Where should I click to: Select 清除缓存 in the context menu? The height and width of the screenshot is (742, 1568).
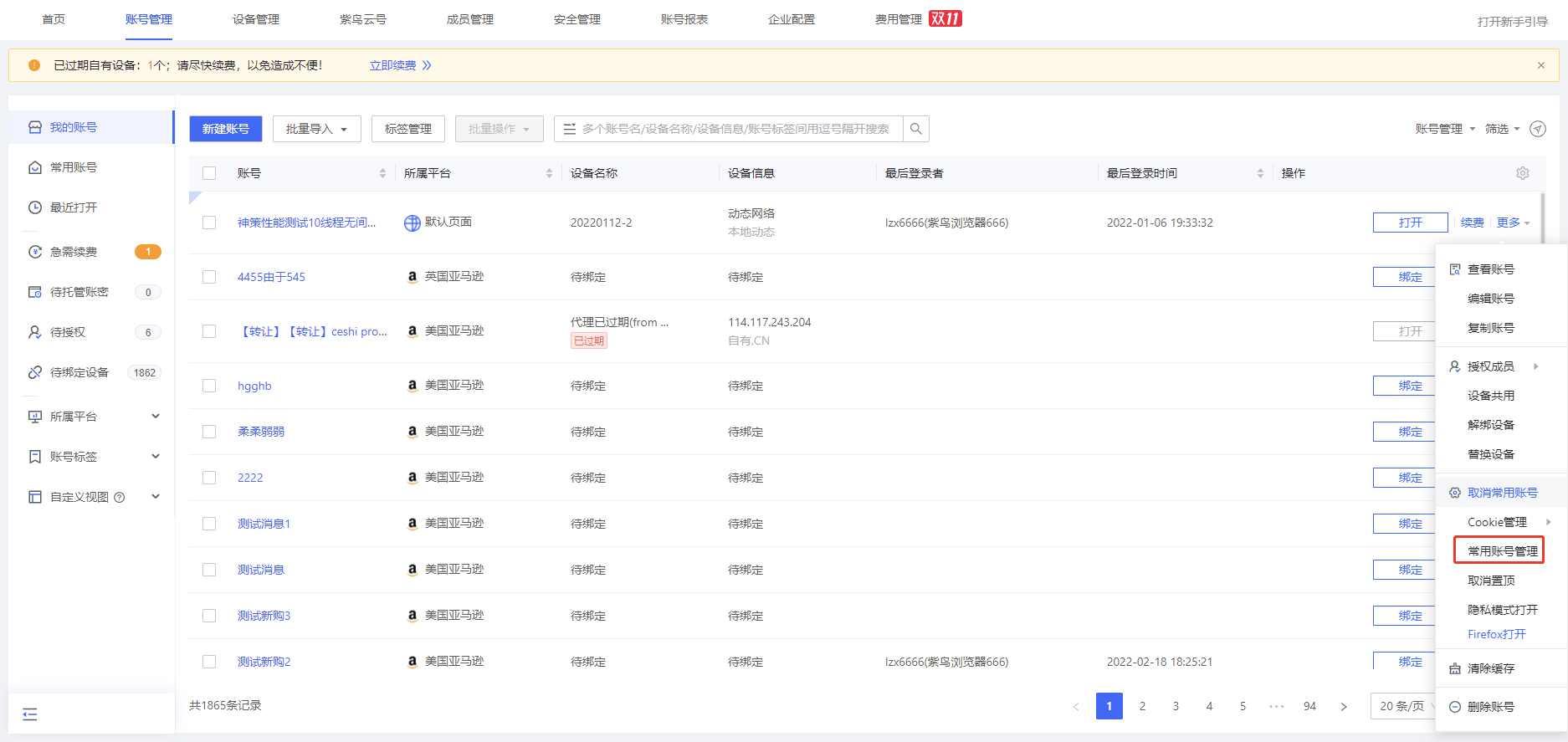click(1490, 668)
